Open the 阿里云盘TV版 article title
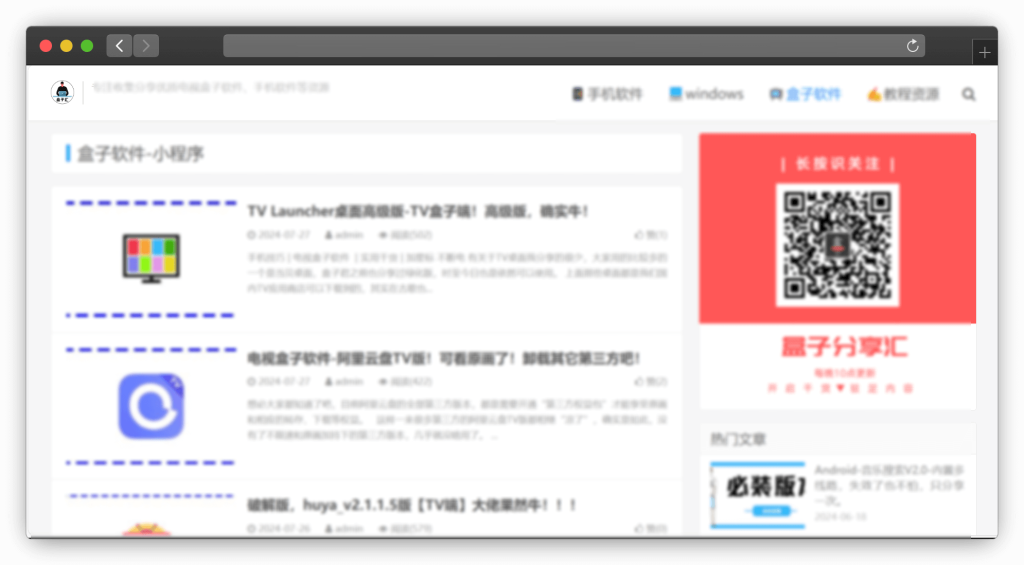Screen dimensions: 1024x565 (x=443, y=358)
